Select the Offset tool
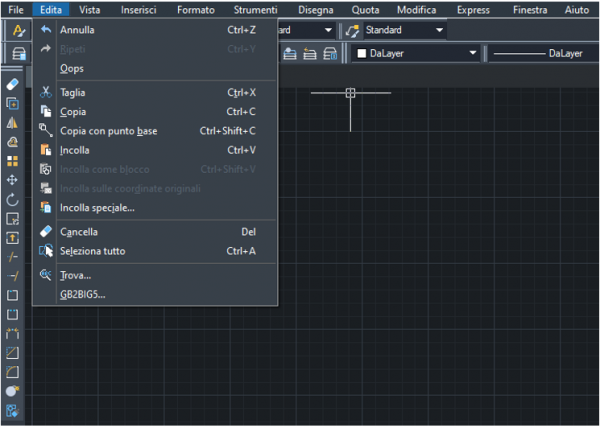The height and width of the screenshot is (428, 600). pos(12,142)
